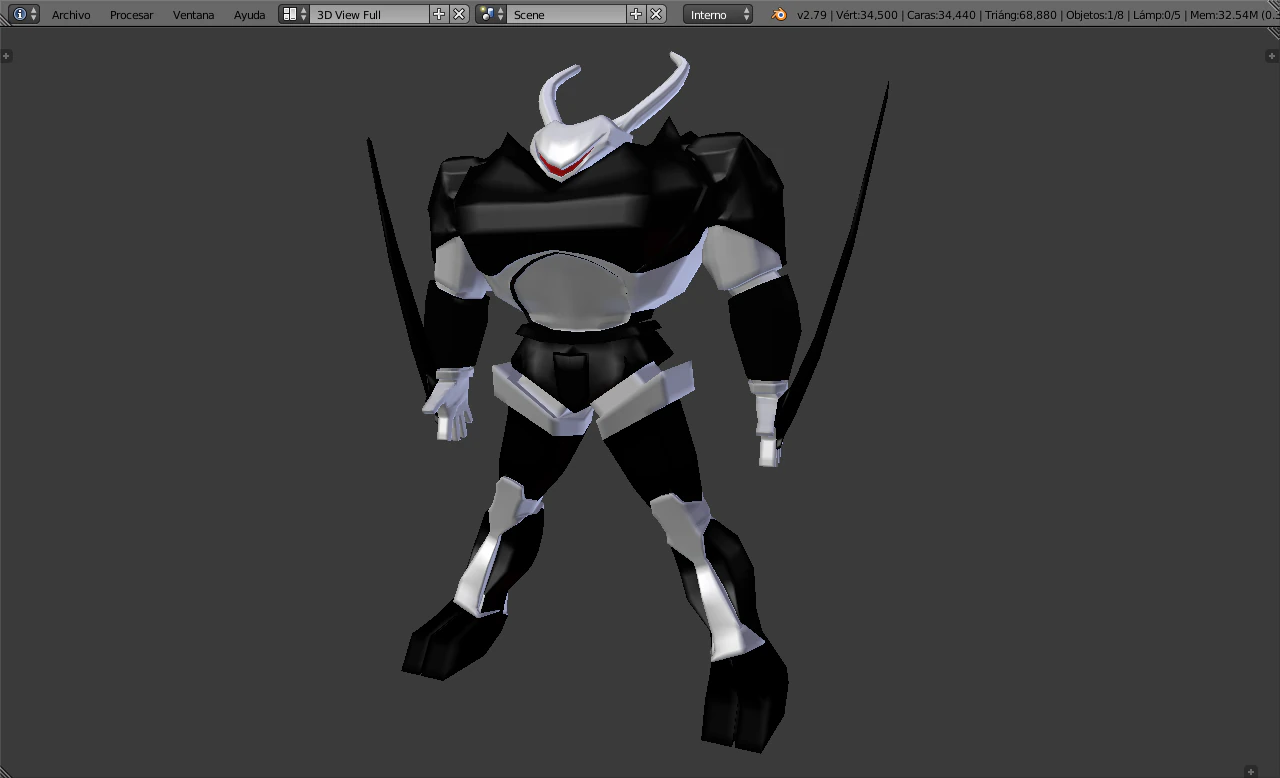Screen dimensions: 1280x778
Task: Open the Procesar menu
Action: click(x=131, y=14)
